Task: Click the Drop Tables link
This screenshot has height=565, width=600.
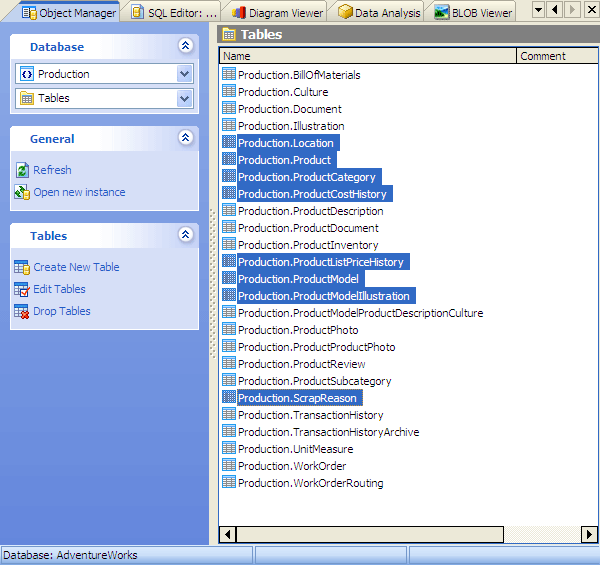Action: pyautogui.click(x=62, y=311)
